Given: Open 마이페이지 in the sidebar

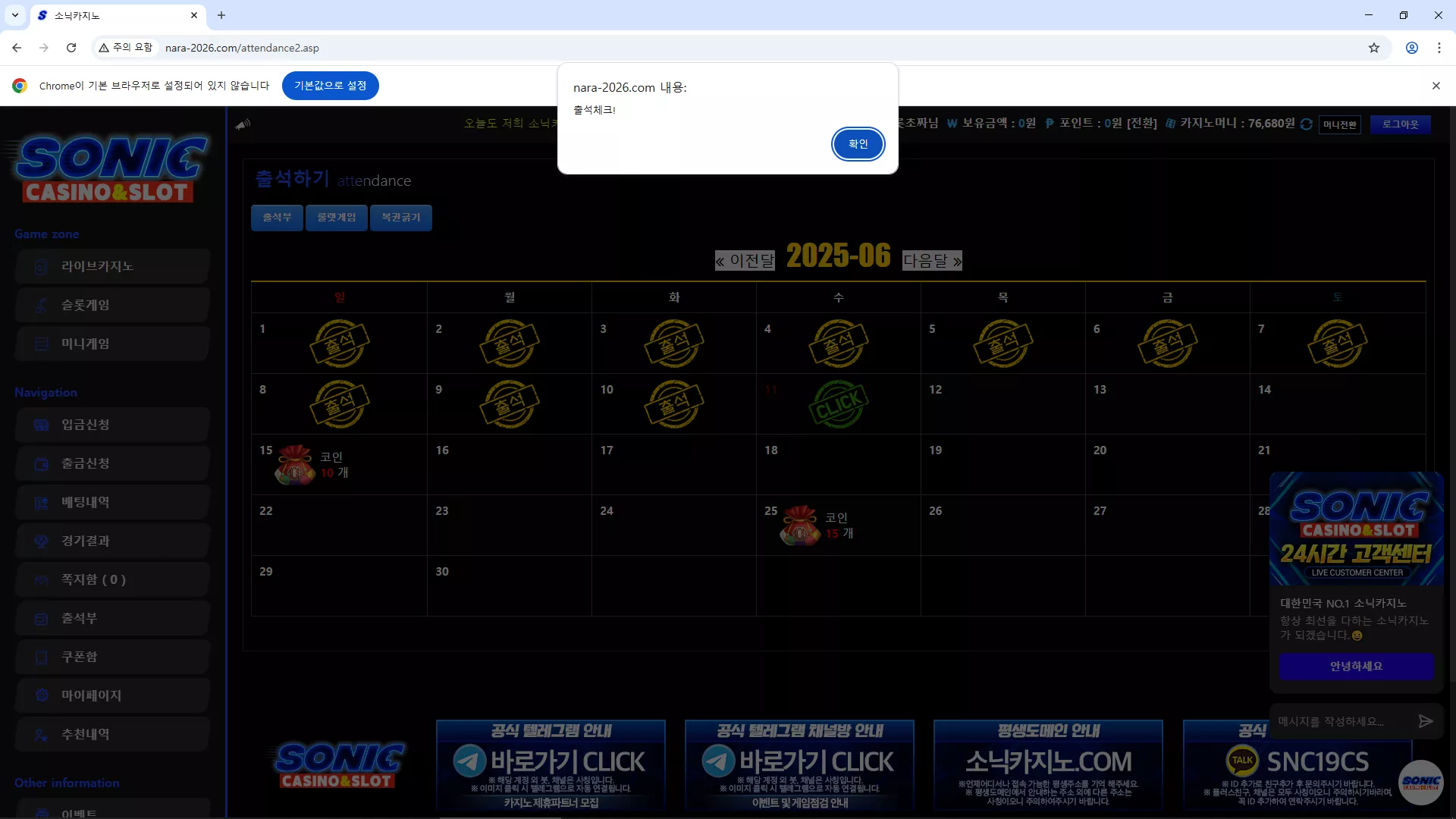Looking at the screenshot, I should click(x=112, y=695).
